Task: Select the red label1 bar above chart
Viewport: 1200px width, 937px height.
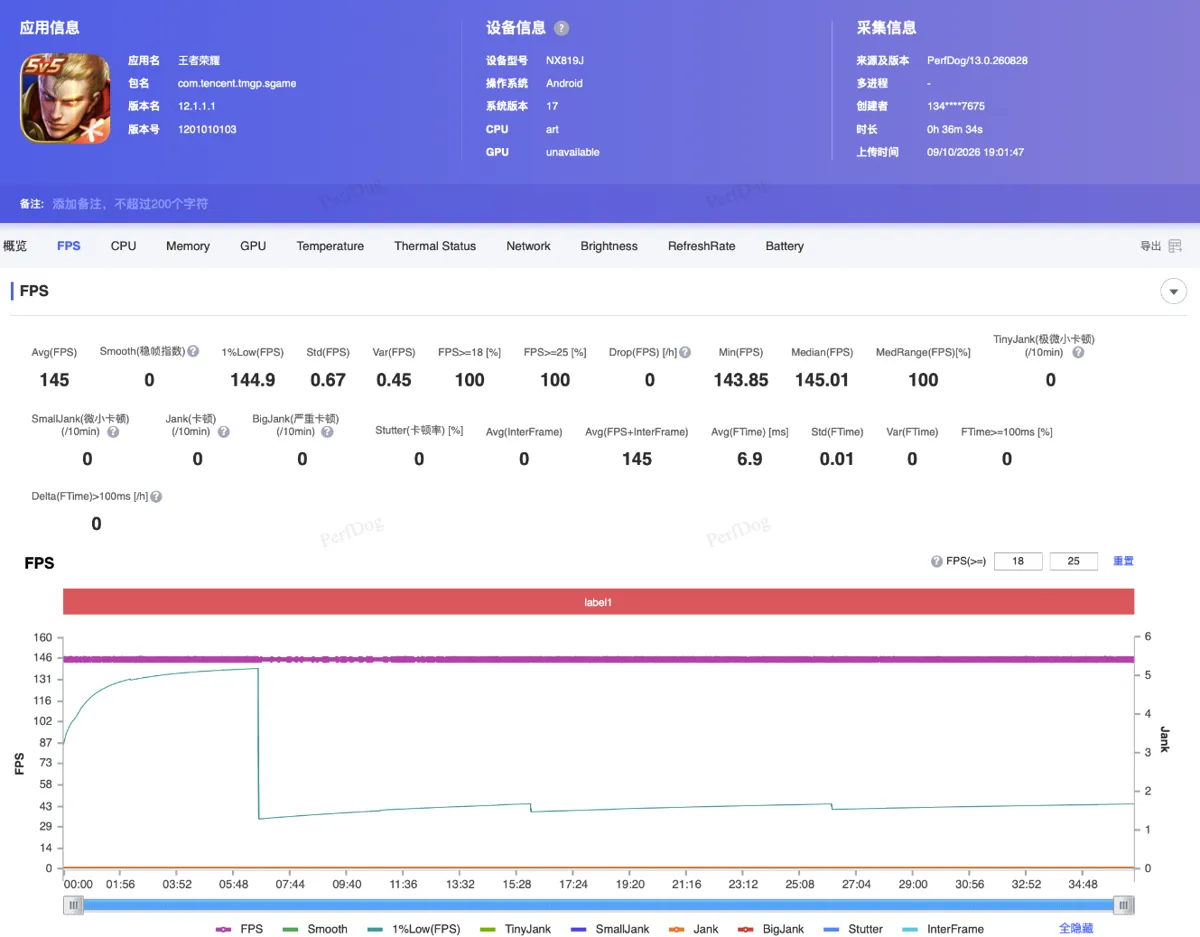Action: (598, 602)
